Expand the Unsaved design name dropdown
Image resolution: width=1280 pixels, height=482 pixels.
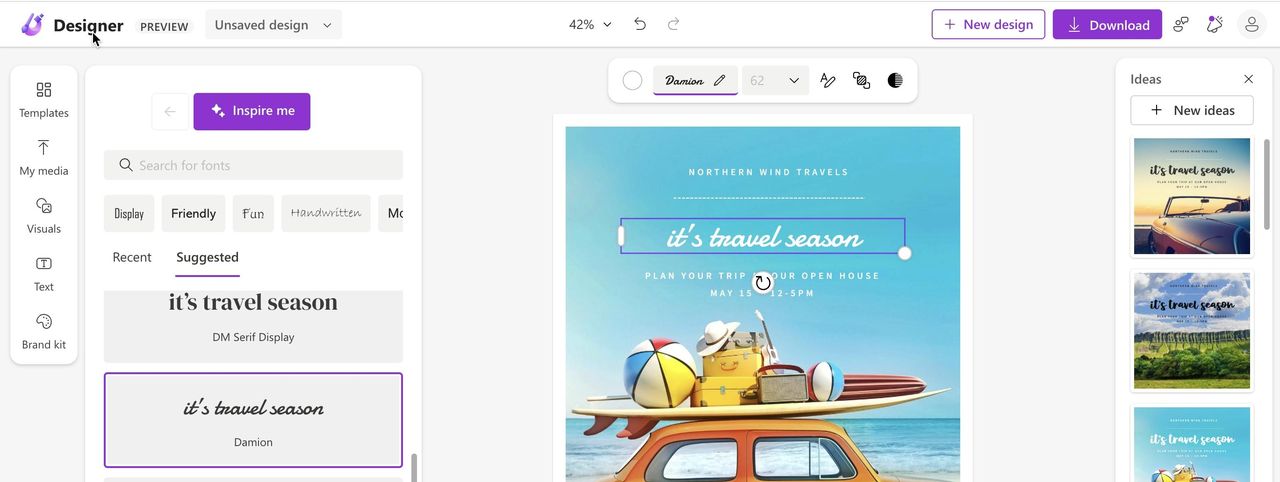[273, 25]
